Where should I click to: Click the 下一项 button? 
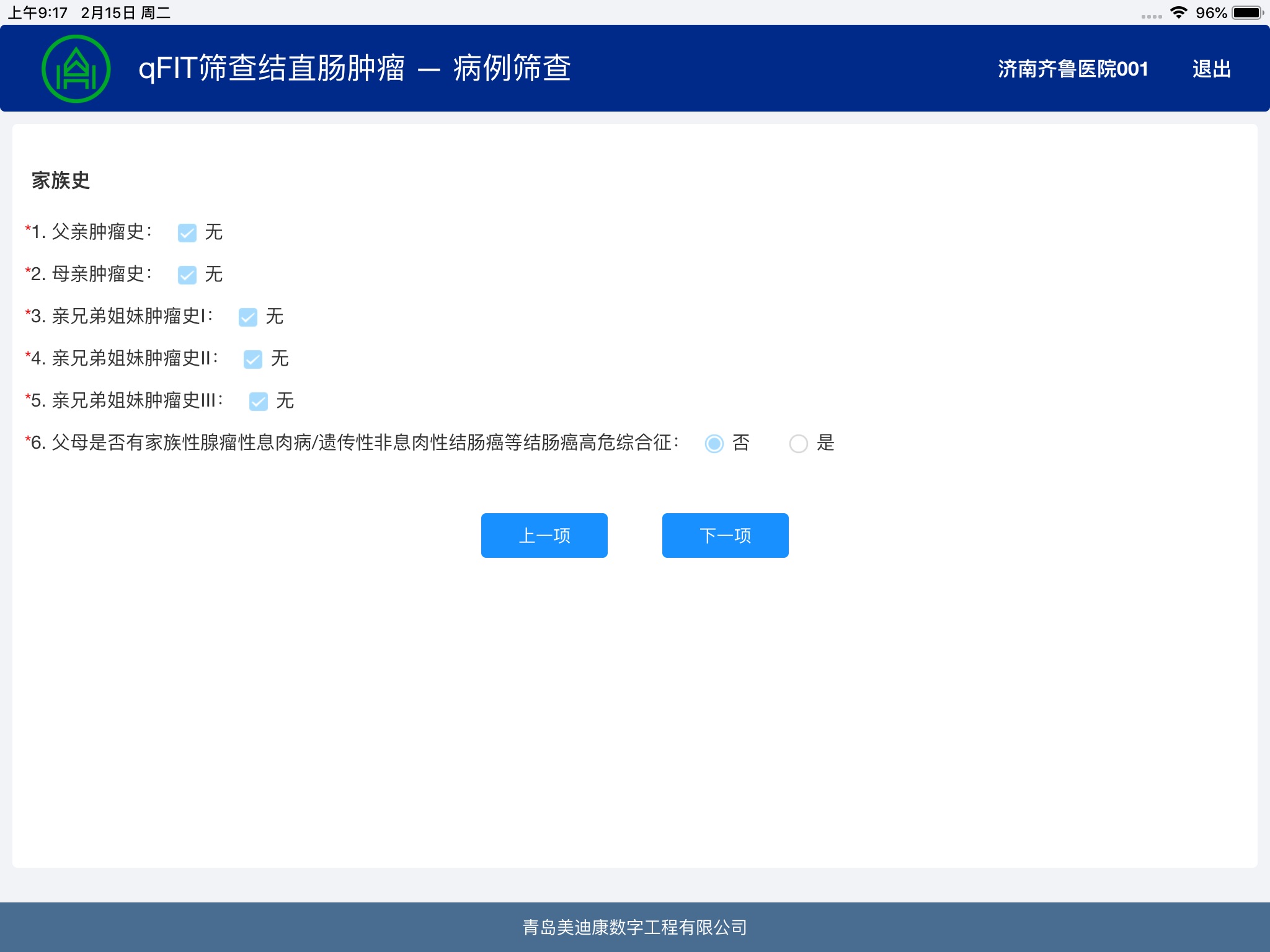click(726, 535)
